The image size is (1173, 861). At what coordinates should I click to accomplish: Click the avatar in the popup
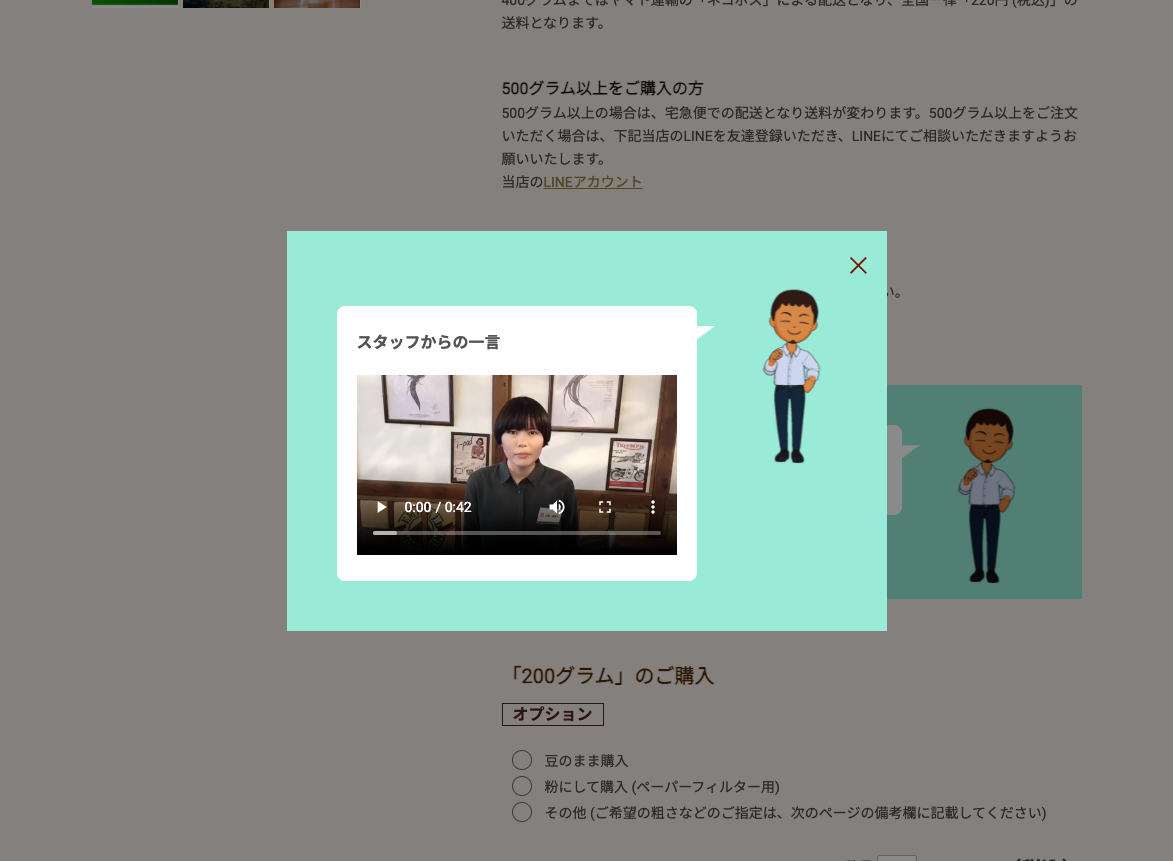[x=791, y=376]
